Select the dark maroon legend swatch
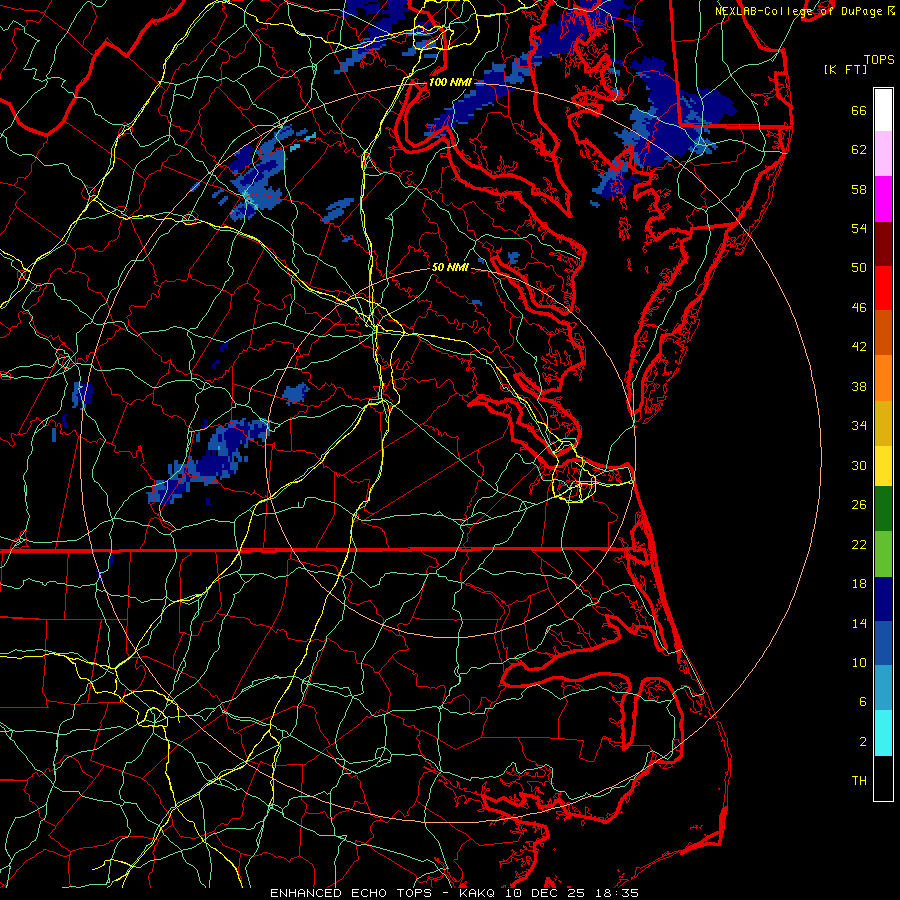Viewport: 900px width, 900px height. 883,243
